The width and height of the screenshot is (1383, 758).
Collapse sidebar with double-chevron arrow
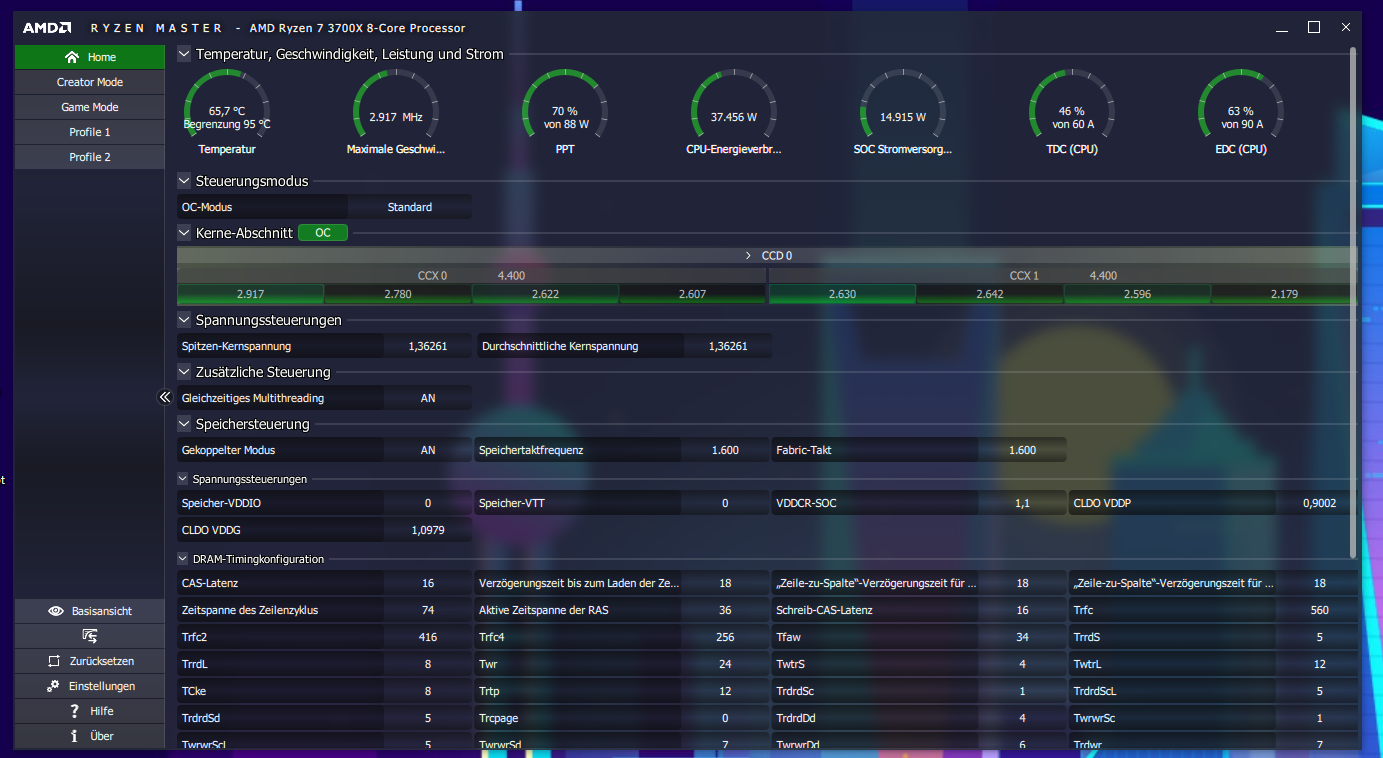(x=166, y=397)
